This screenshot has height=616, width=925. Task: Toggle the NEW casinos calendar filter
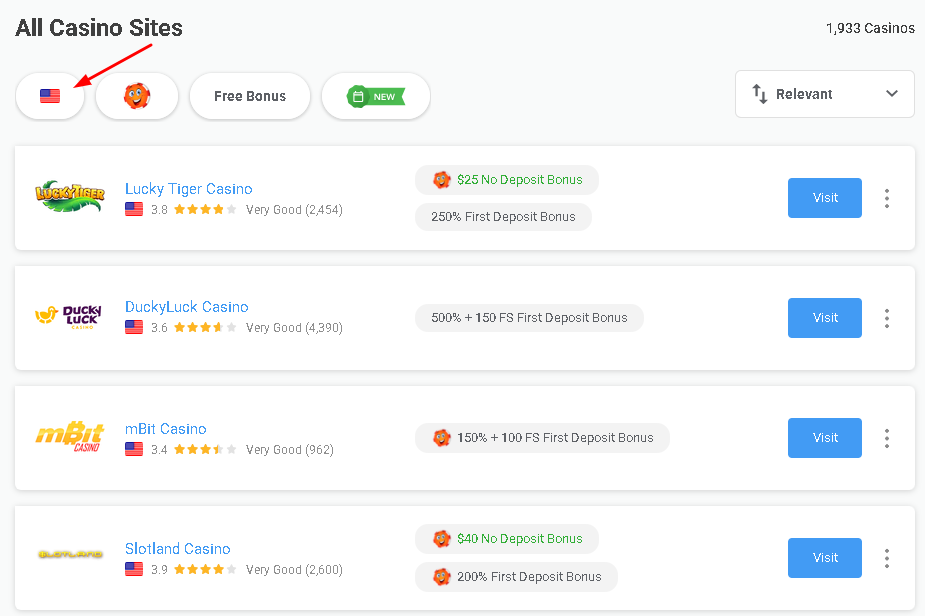(x=376, y=96)
